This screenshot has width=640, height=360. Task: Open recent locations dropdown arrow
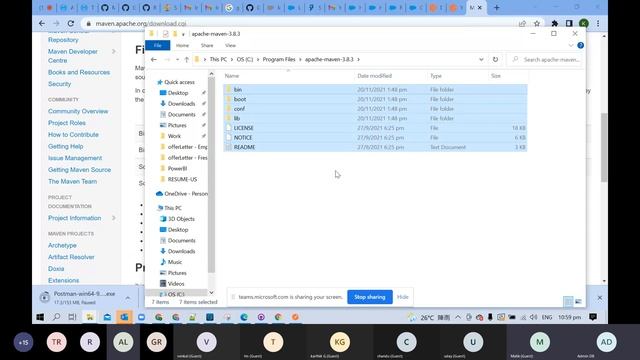pos(177,60)
